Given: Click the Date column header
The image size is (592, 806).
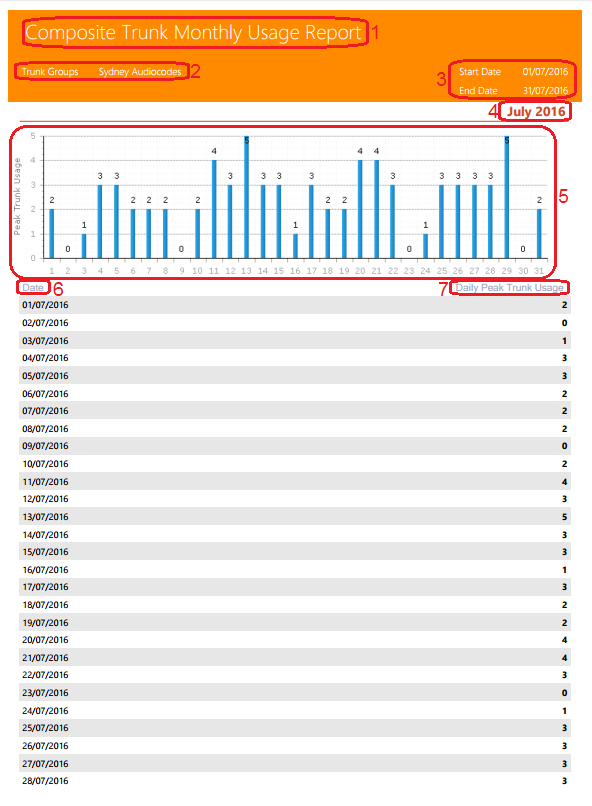Looking at the screenshot, I should pos(33,287).
